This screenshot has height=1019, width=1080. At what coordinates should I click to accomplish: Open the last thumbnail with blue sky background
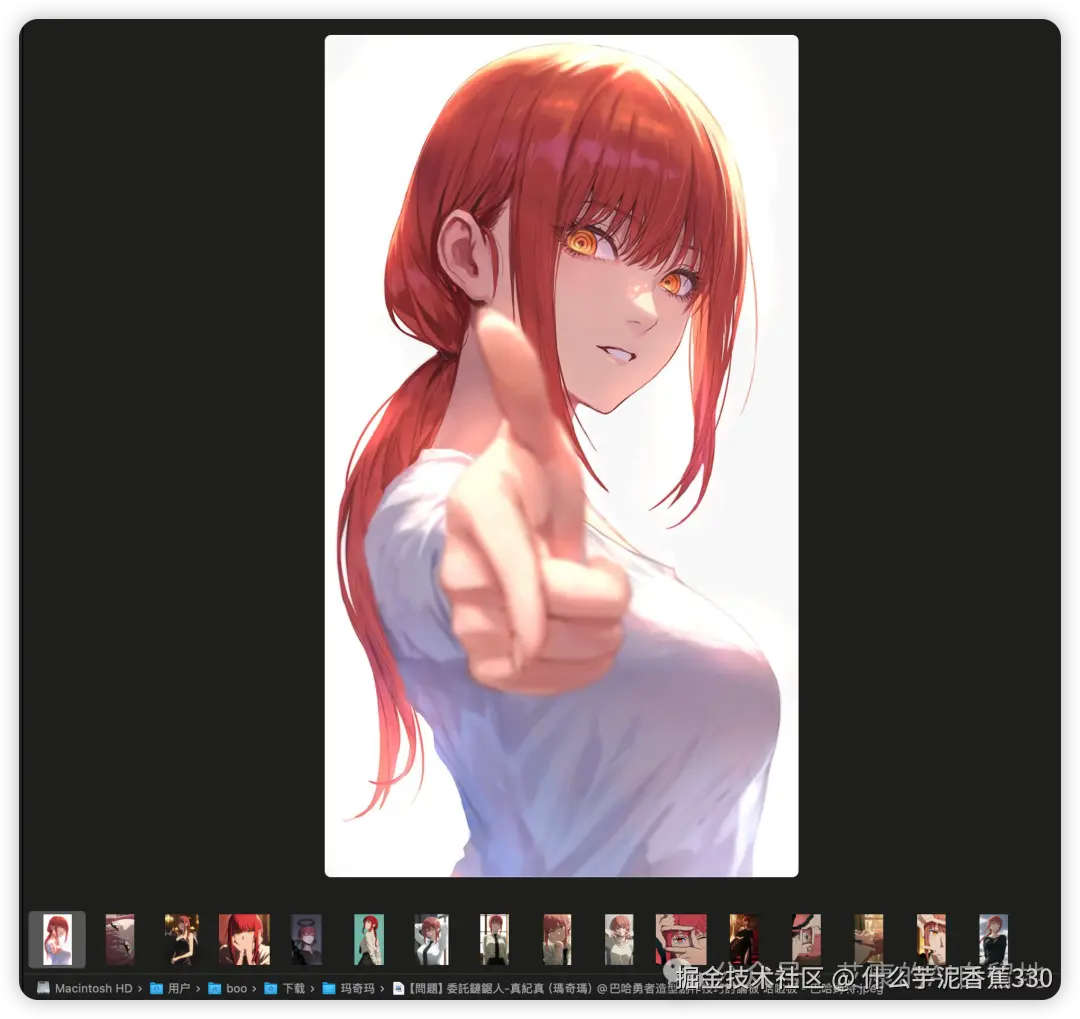993,939
